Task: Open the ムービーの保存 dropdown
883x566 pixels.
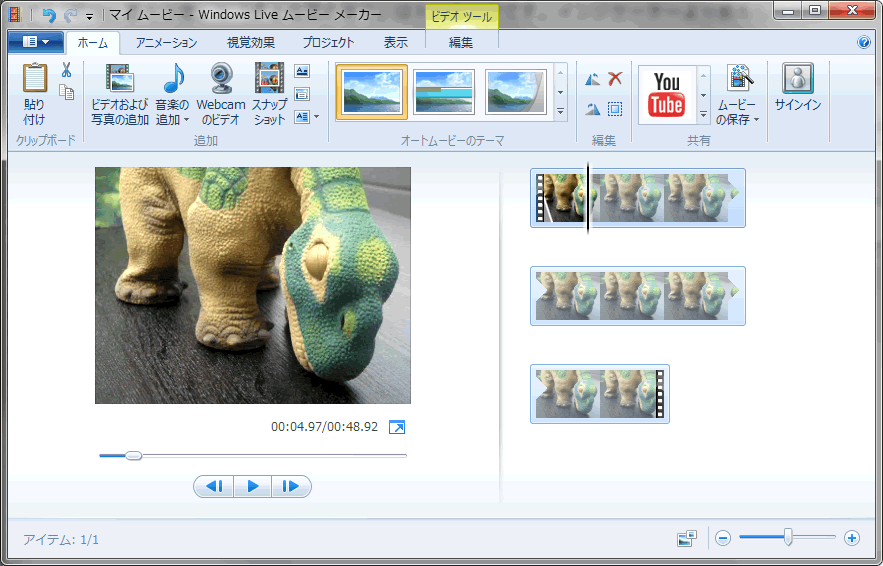Action: point(756,120)
